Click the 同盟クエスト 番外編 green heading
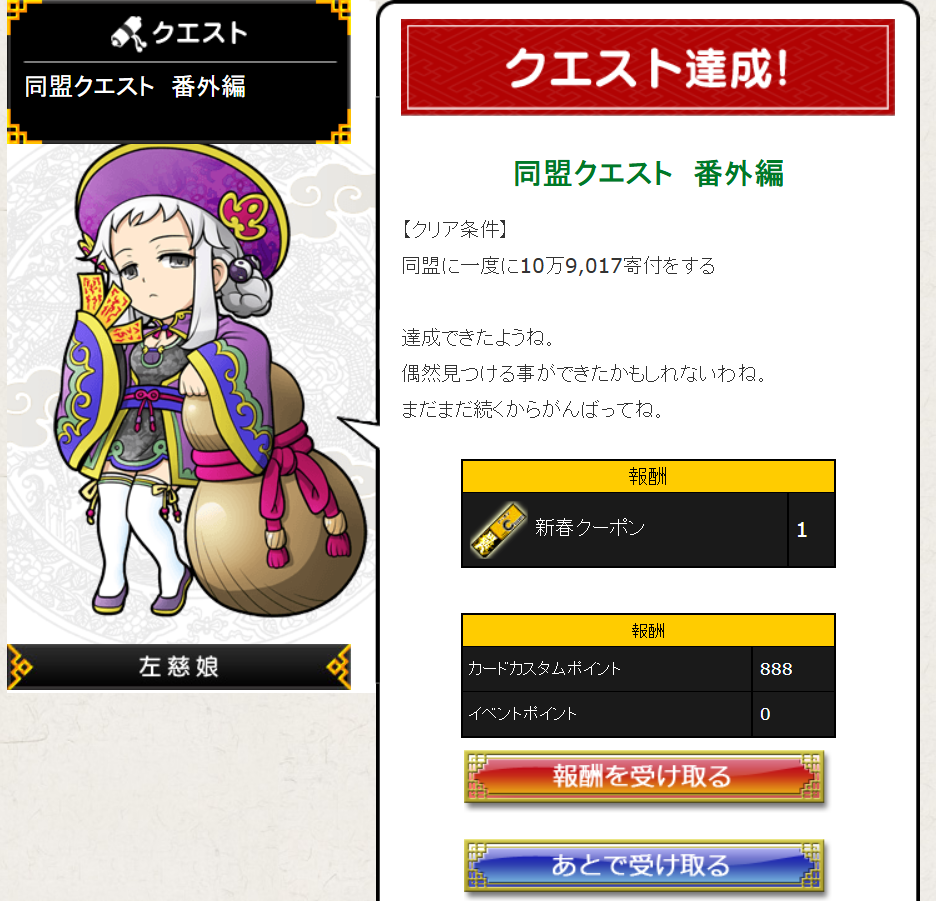 coord(648,174)
